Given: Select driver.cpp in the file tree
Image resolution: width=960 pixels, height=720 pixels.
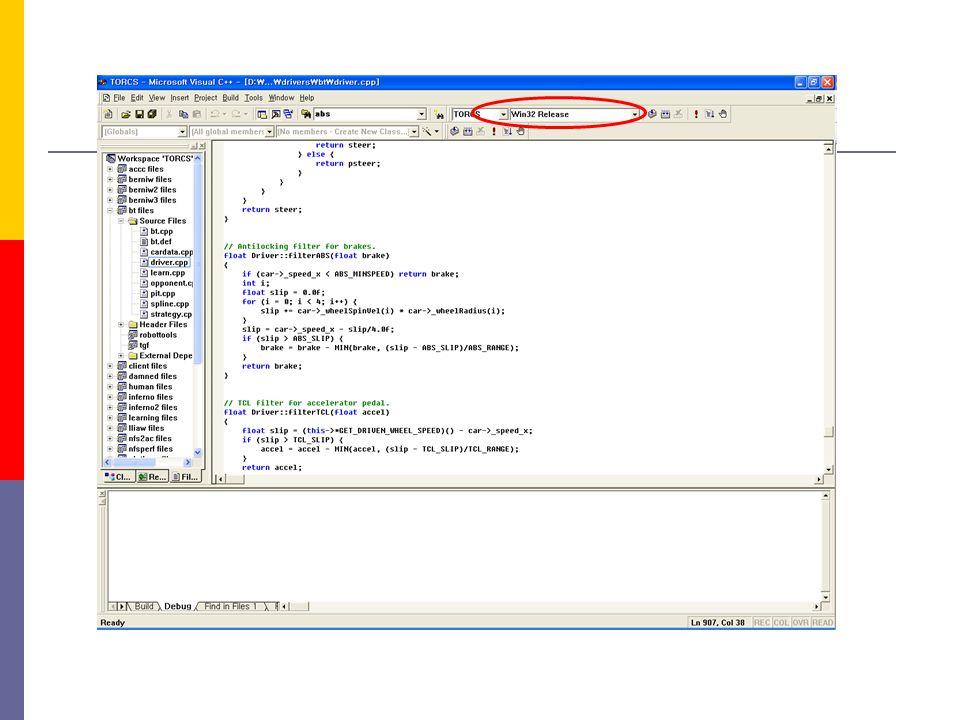Looking at the screenshot, I should pyautogui.click(x=170, y=262).
